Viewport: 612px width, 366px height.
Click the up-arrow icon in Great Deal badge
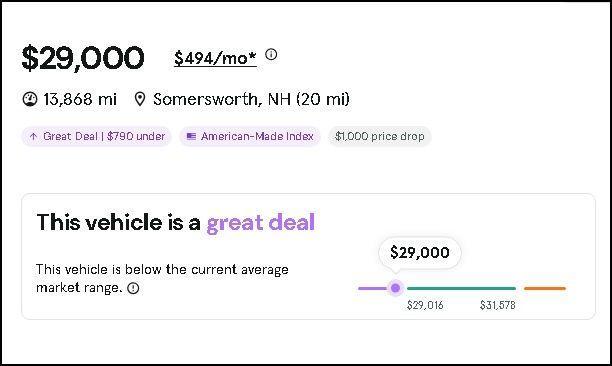34,136
